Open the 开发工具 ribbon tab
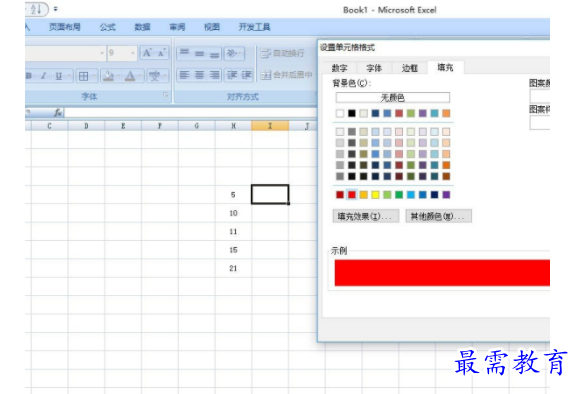The width and height of the screenshot is (576, 394). [254, 27]
